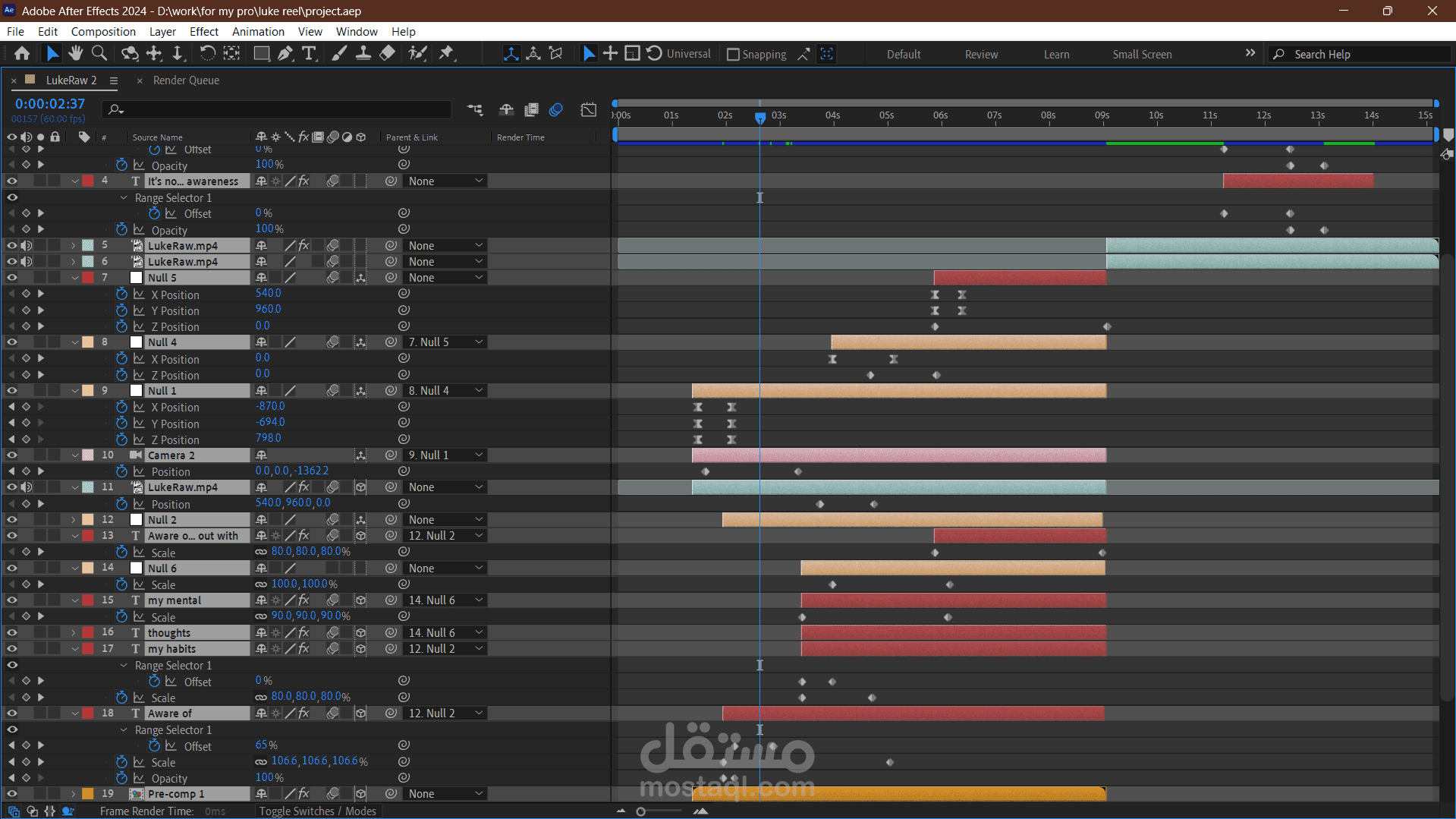Click the current timecode 0:00:02:37
This screenshot has width=1456, height=819.
(x=50, y=103)
